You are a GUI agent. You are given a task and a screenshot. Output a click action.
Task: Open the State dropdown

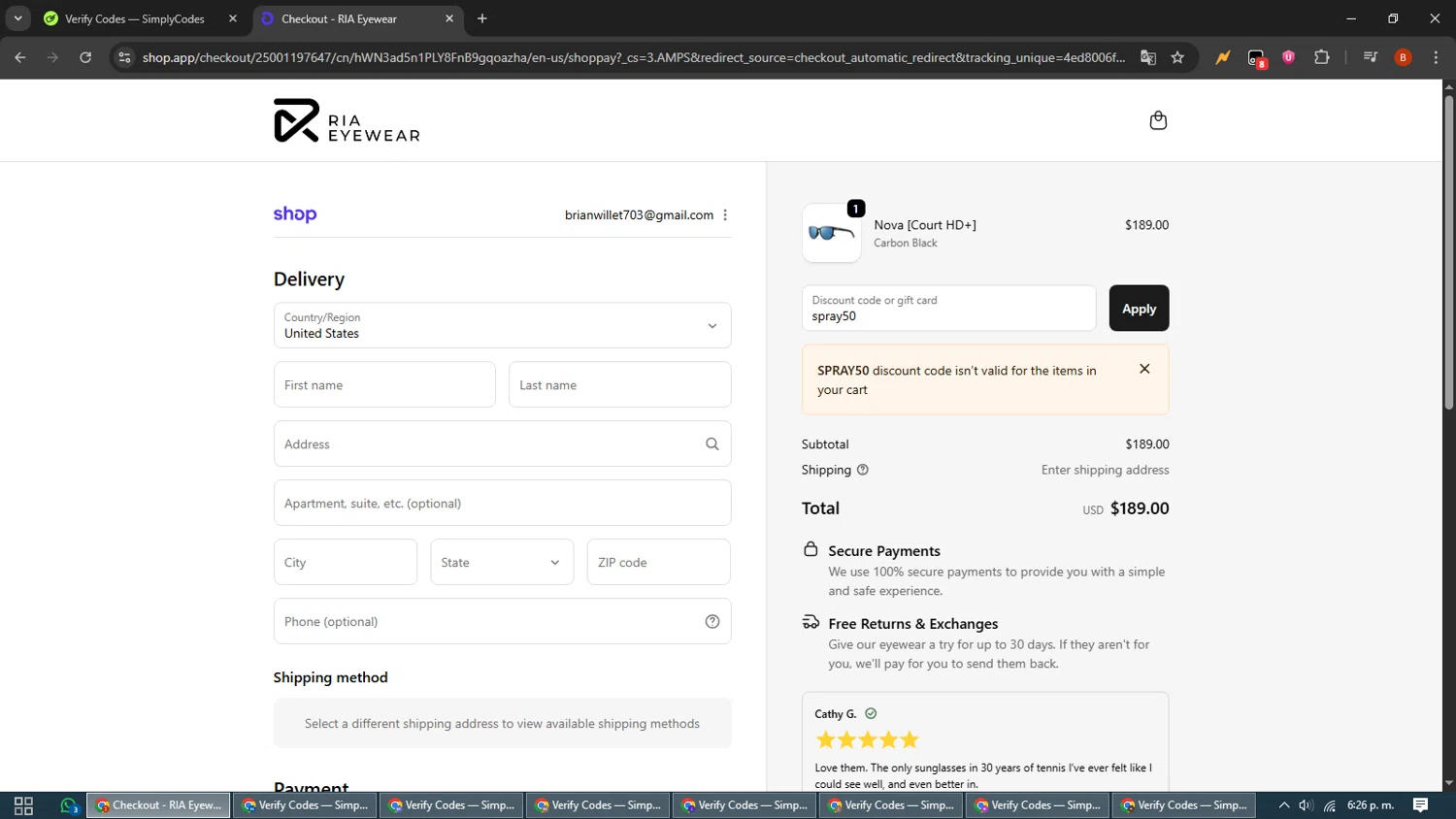click(x=502, y=562)
